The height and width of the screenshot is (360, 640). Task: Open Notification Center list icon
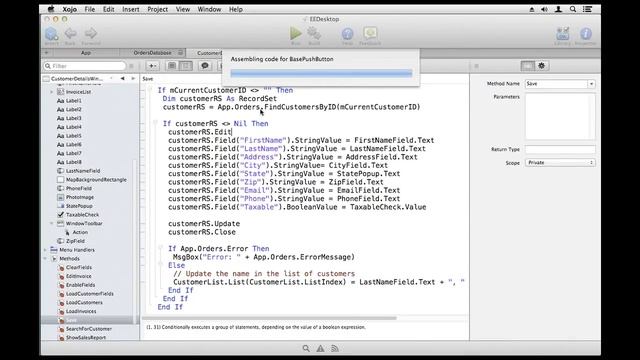587,9
